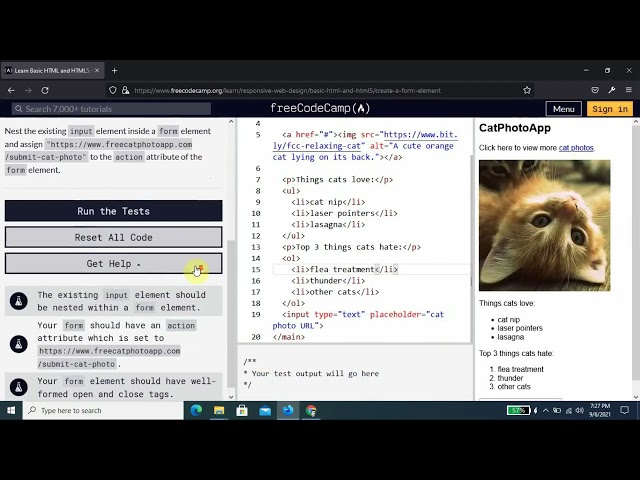Open Microsoft Store from taskbar
Screen dimensions: 640x480
[x=242, y=410]
